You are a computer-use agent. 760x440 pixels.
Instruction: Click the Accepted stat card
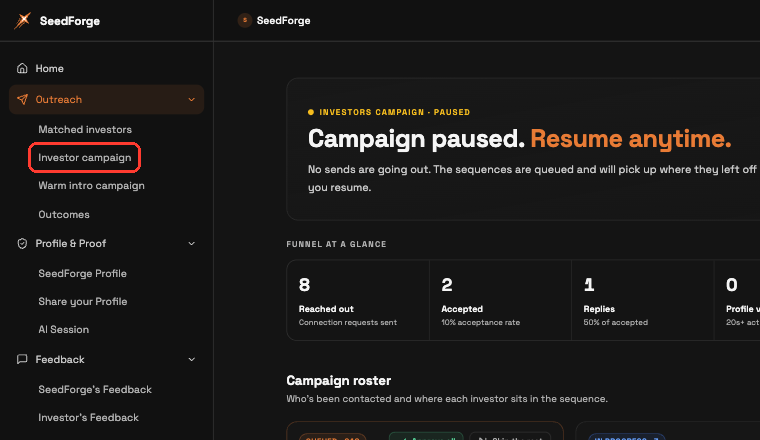tap(500, 300)
